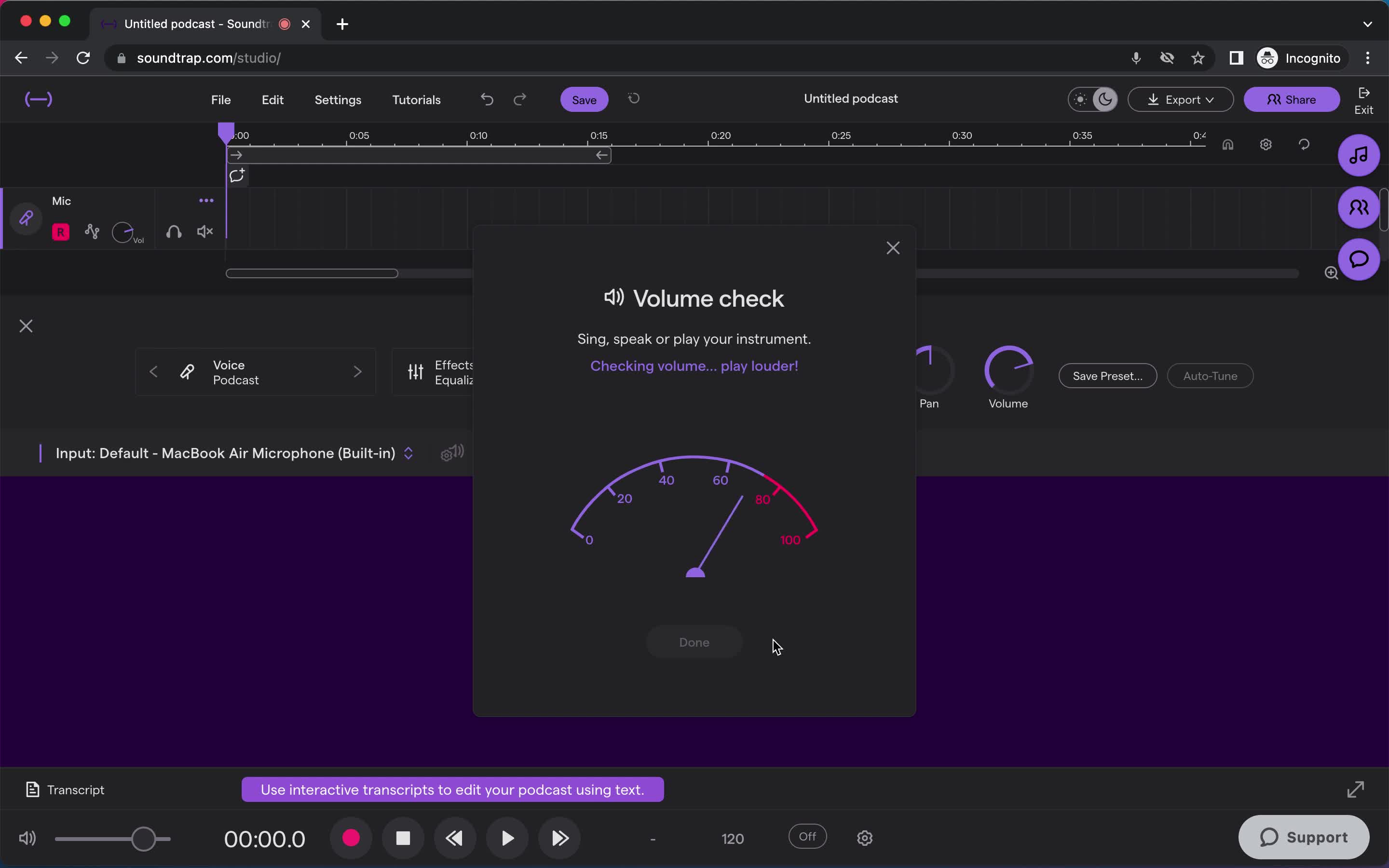Screen dimensions: 1389x868
Task: Rewind to the beginning
Action: (455, 838)
